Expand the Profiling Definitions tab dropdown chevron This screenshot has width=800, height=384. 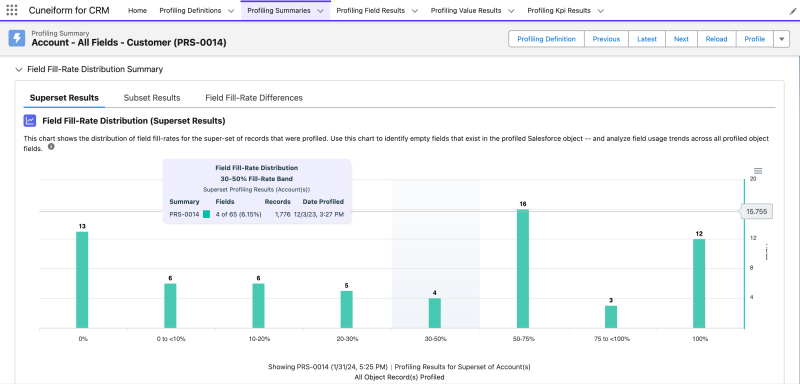(x=231, y=11)
